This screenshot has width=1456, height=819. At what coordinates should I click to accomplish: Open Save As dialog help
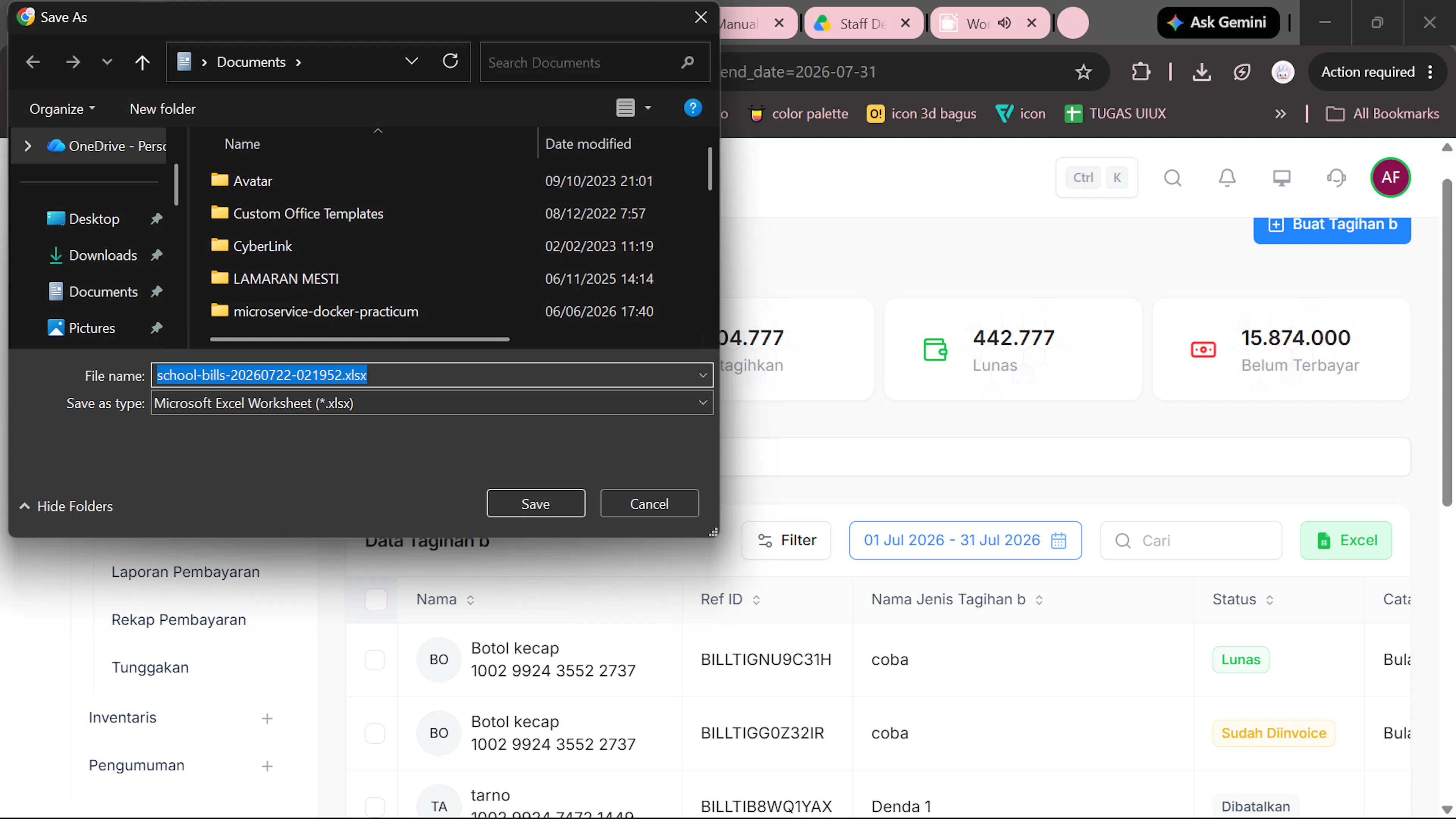692,107
